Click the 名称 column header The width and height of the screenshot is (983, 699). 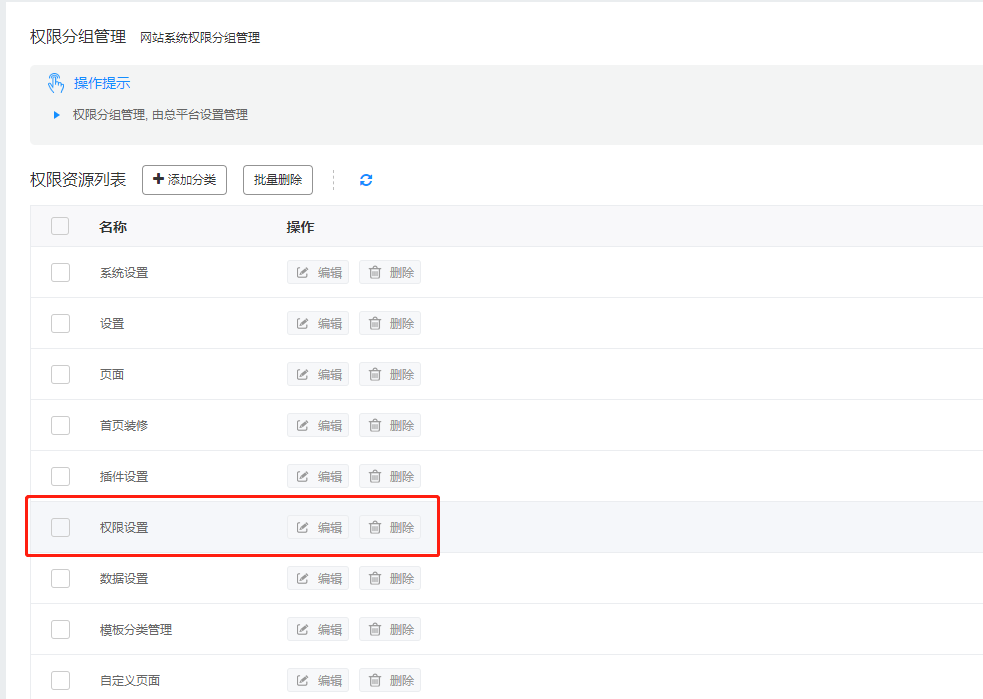coord(113,227)
